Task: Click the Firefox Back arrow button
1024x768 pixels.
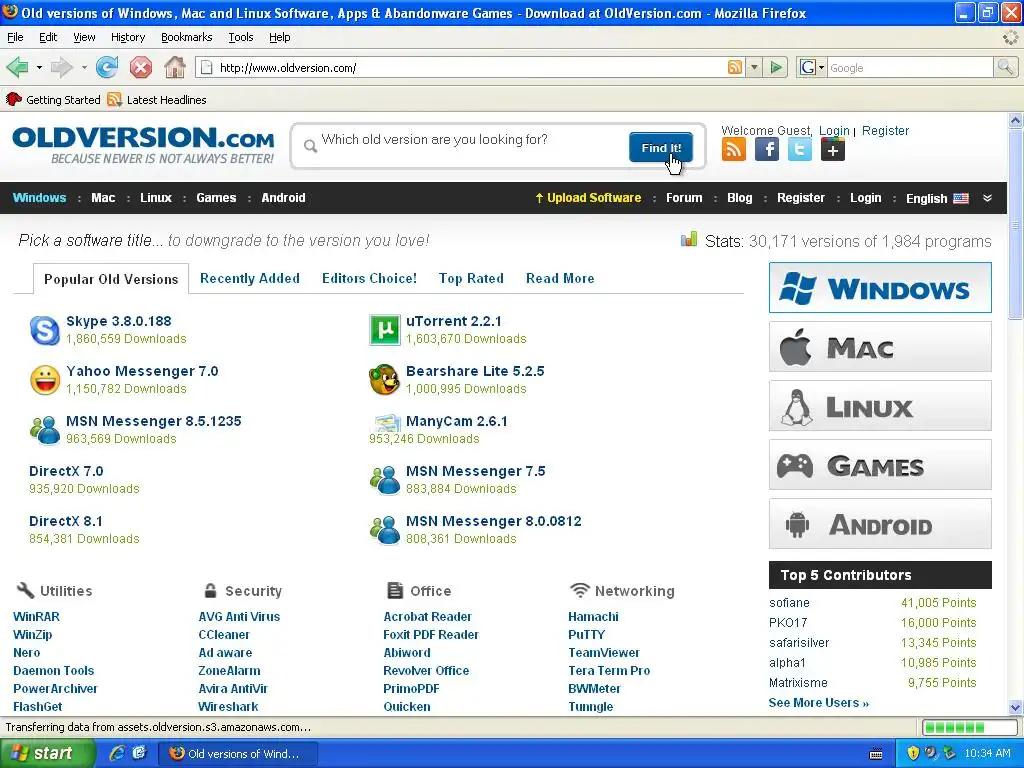Action: [x=17, y=67]
